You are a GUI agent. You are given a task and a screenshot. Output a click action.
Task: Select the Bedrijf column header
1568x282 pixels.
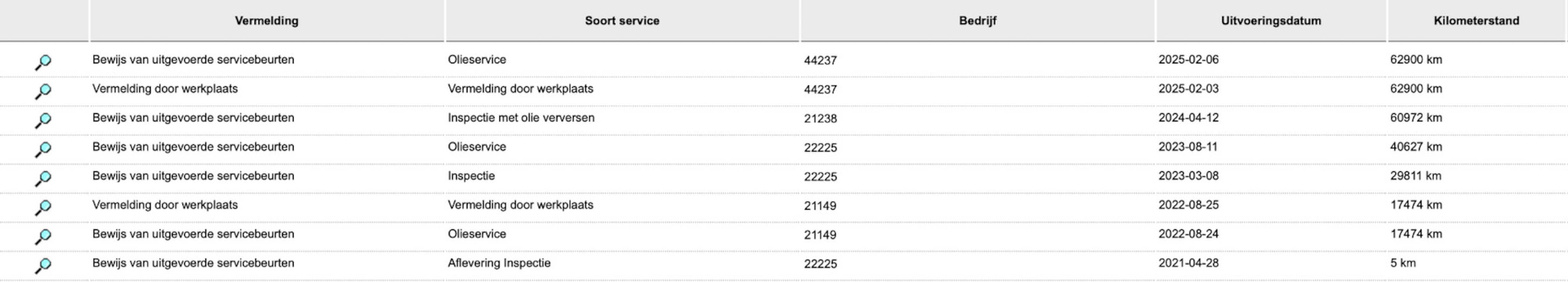[x=977, y=21]
